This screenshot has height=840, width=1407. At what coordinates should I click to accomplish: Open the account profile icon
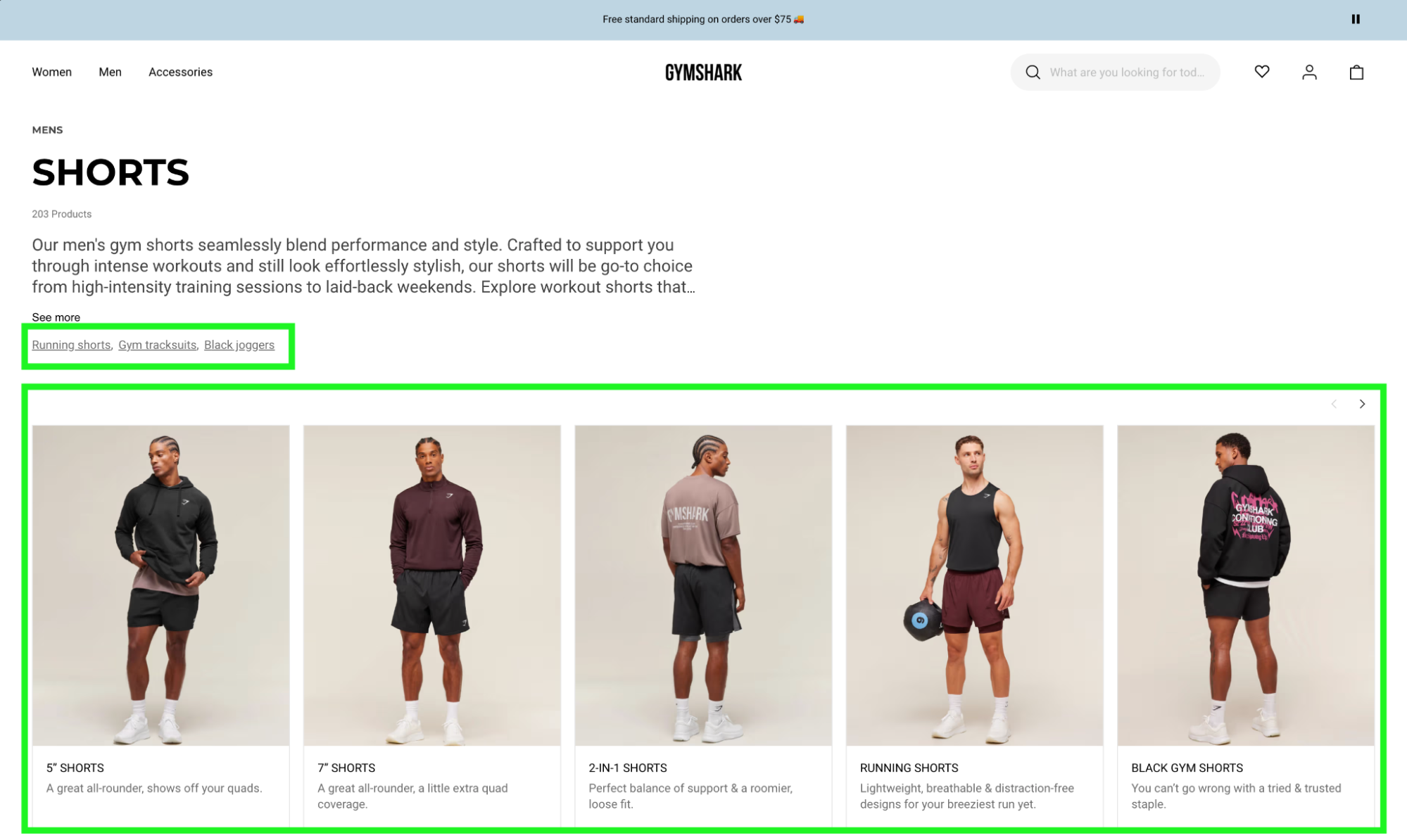point(1308,72)
